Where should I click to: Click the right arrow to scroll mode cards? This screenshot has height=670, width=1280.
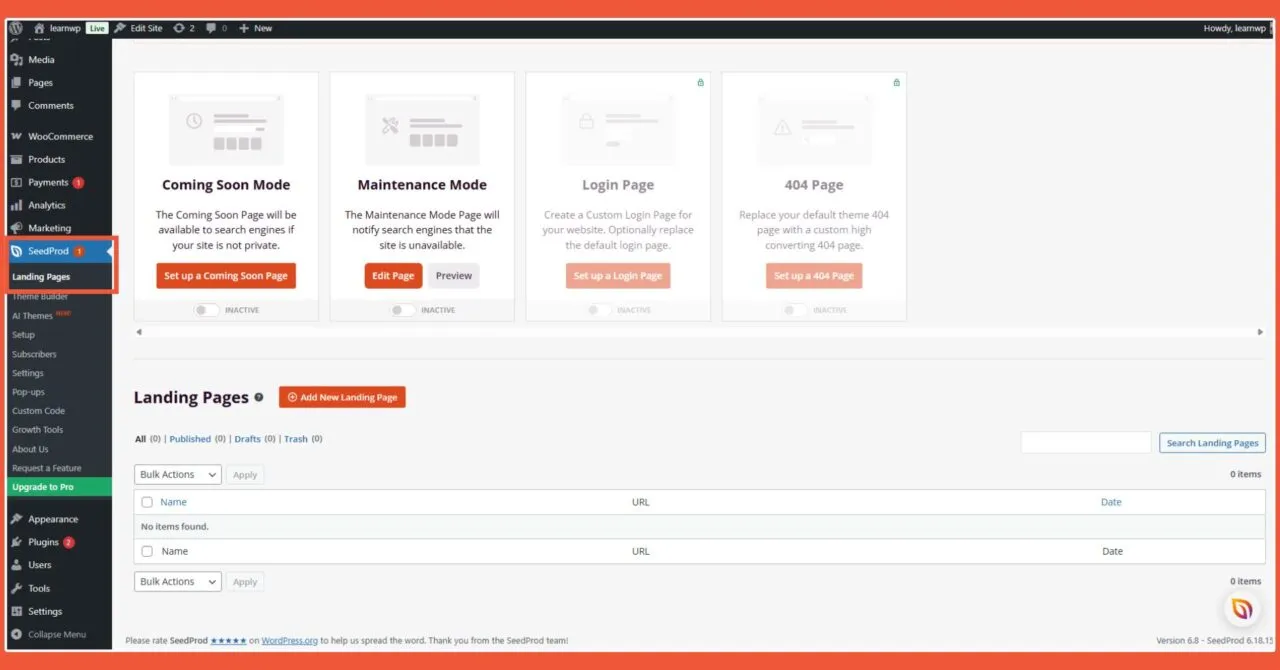point(1261,331)
